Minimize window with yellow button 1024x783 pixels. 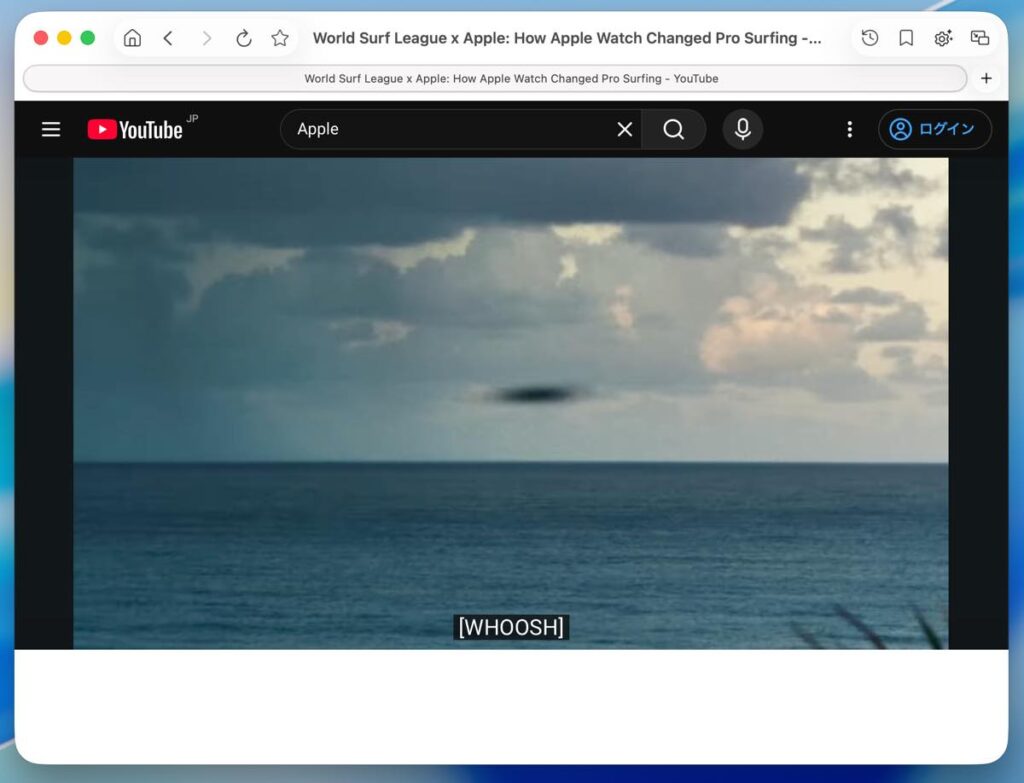coord(64,38)
